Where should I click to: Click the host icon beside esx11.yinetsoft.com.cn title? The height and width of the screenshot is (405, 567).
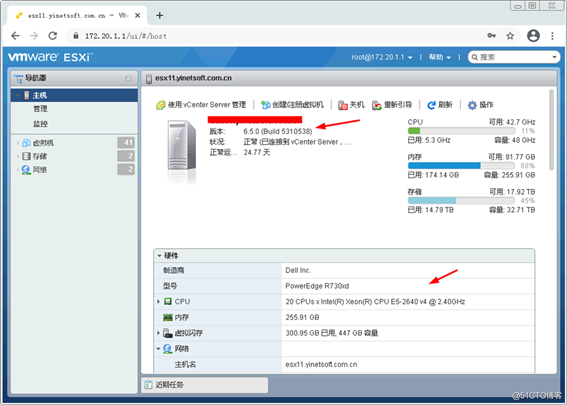click(149, 78)
